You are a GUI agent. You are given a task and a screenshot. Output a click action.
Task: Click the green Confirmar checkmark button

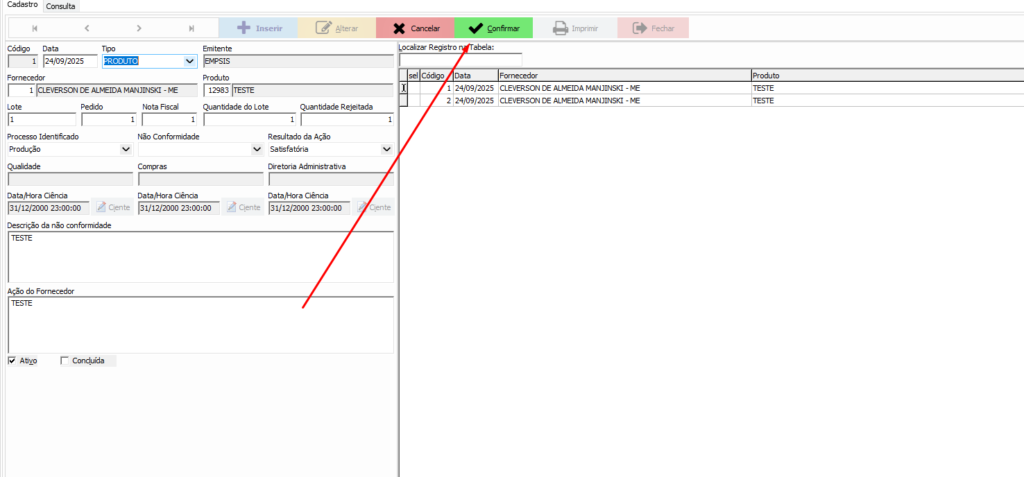coord(494,29)
